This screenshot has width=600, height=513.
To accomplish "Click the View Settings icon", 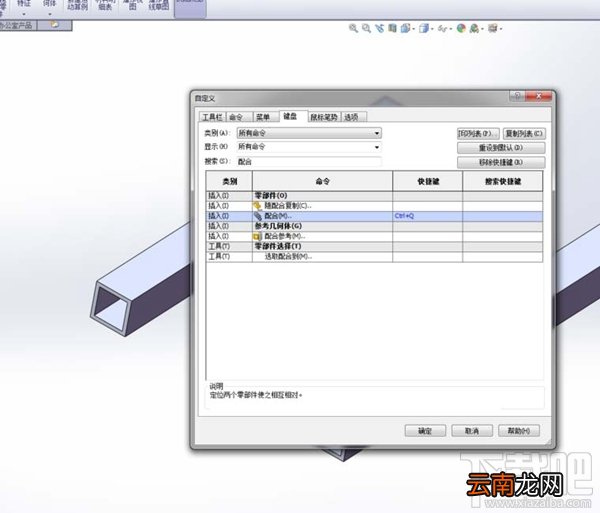I will (492, 28).
